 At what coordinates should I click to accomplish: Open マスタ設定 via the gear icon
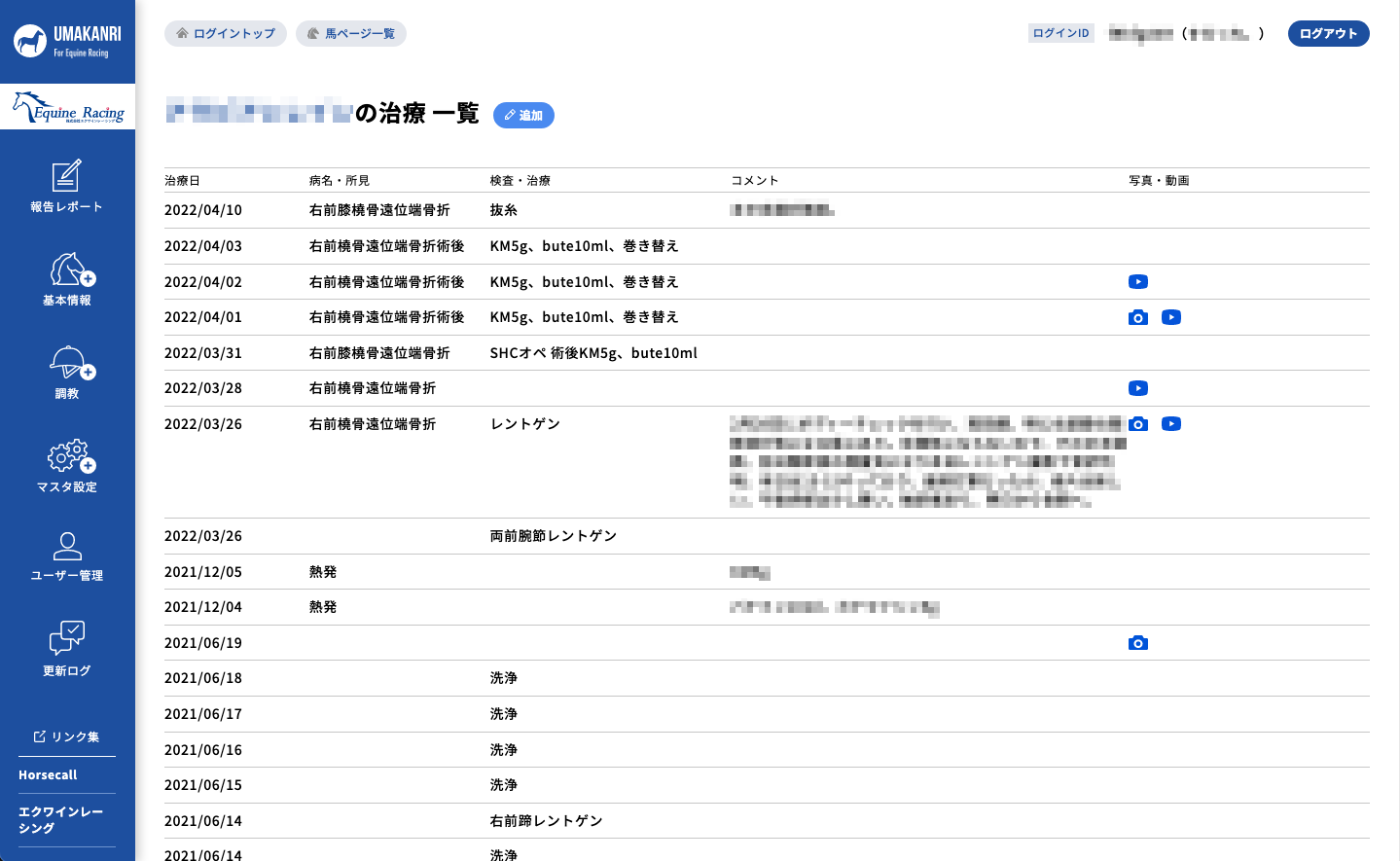(x=66, y=465)
